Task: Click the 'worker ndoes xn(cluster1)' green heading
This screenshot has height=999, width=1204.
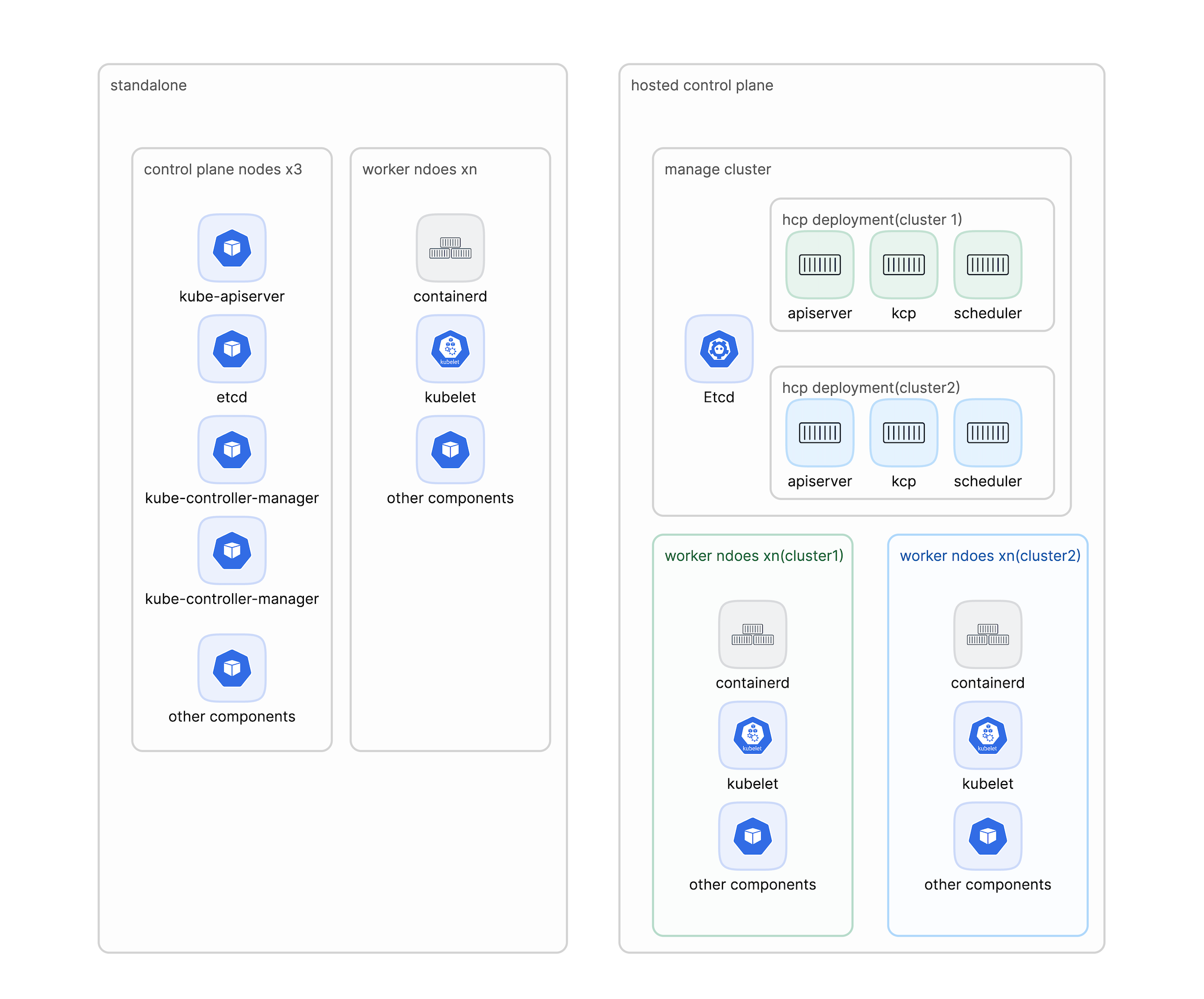Action: point(753,556)
